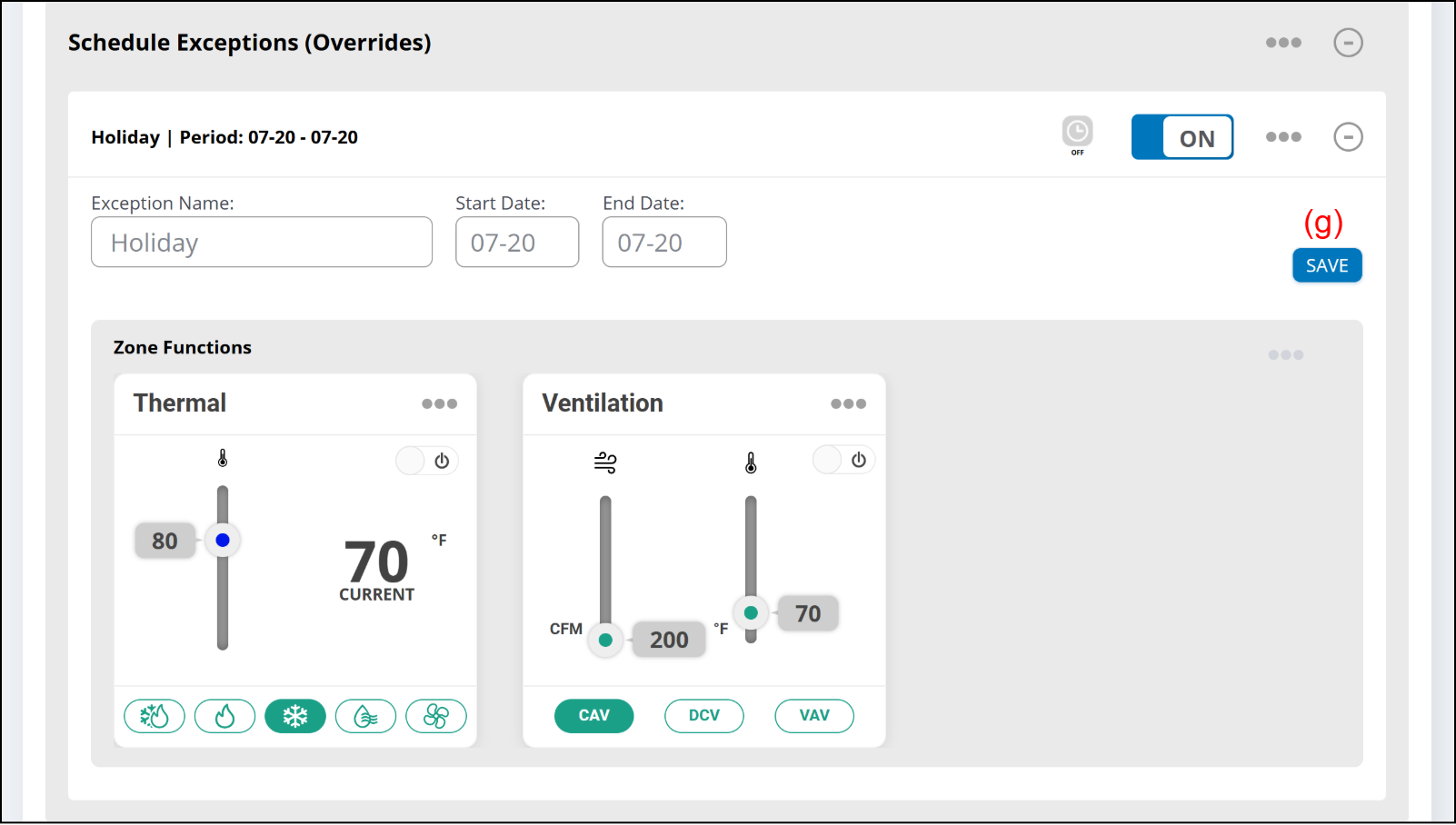Toggle the Thermal power switch
Image resolution: width=1456 pixels, height=825 pixels.
[427, 461]
